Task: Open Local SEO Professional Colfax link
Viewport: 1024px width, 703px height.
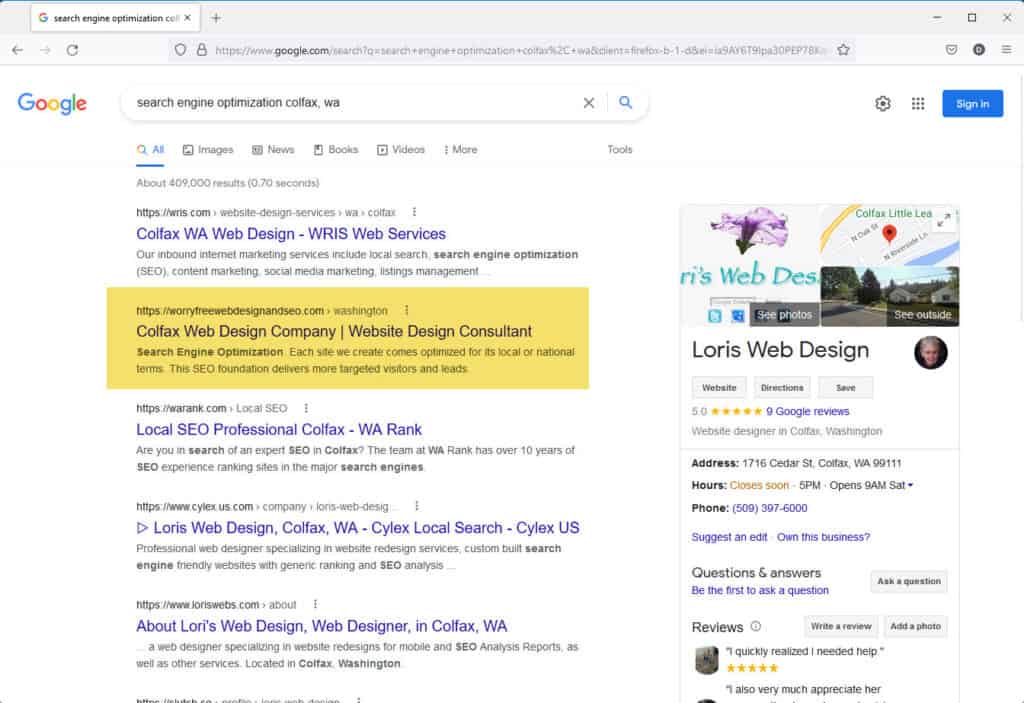Action: [279, 430]
